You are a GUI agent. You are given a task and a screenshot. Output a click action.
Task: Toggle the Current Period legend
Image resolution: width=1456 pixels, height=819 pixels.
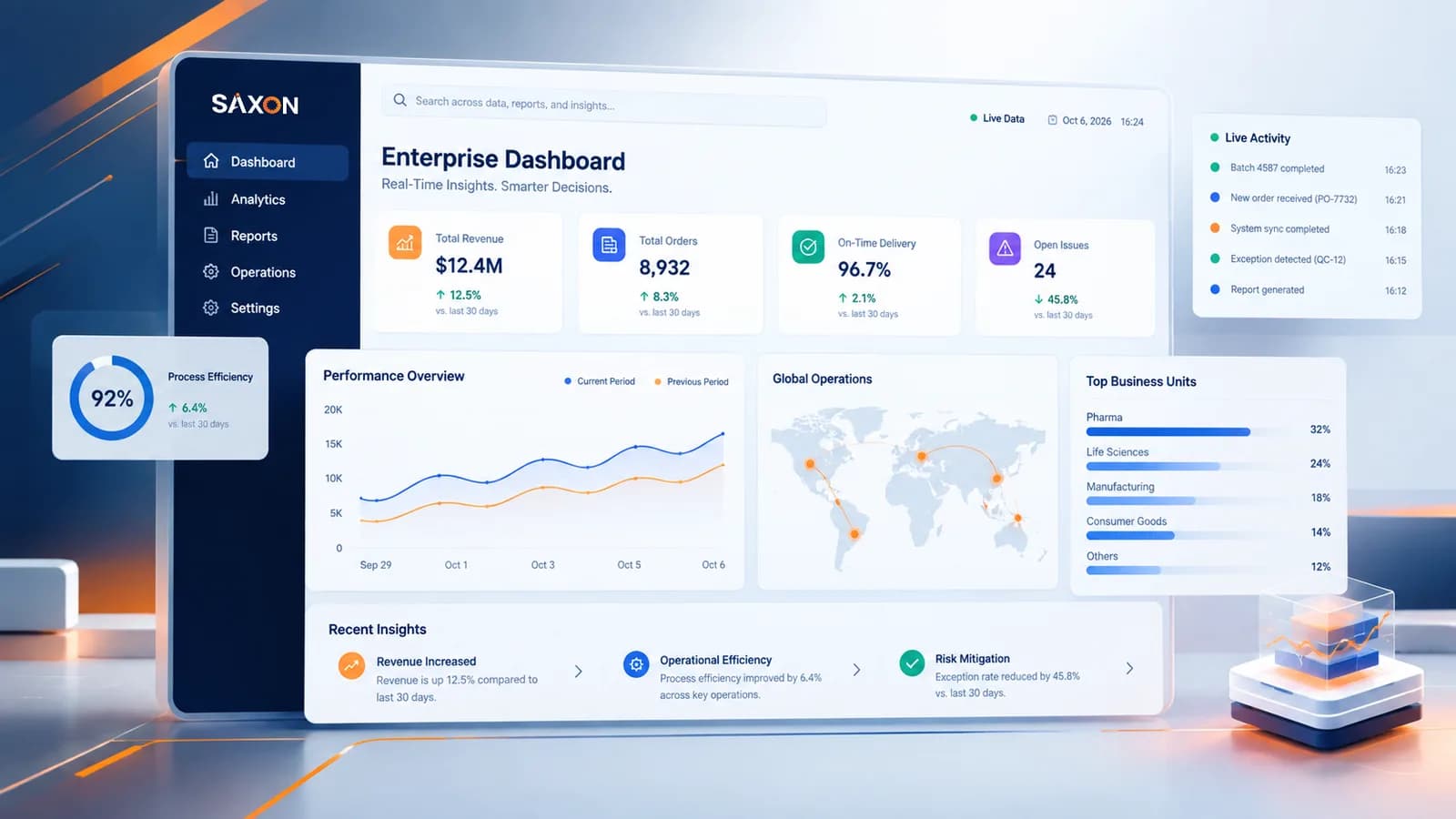pyautogui.click(x=600, y=381)
